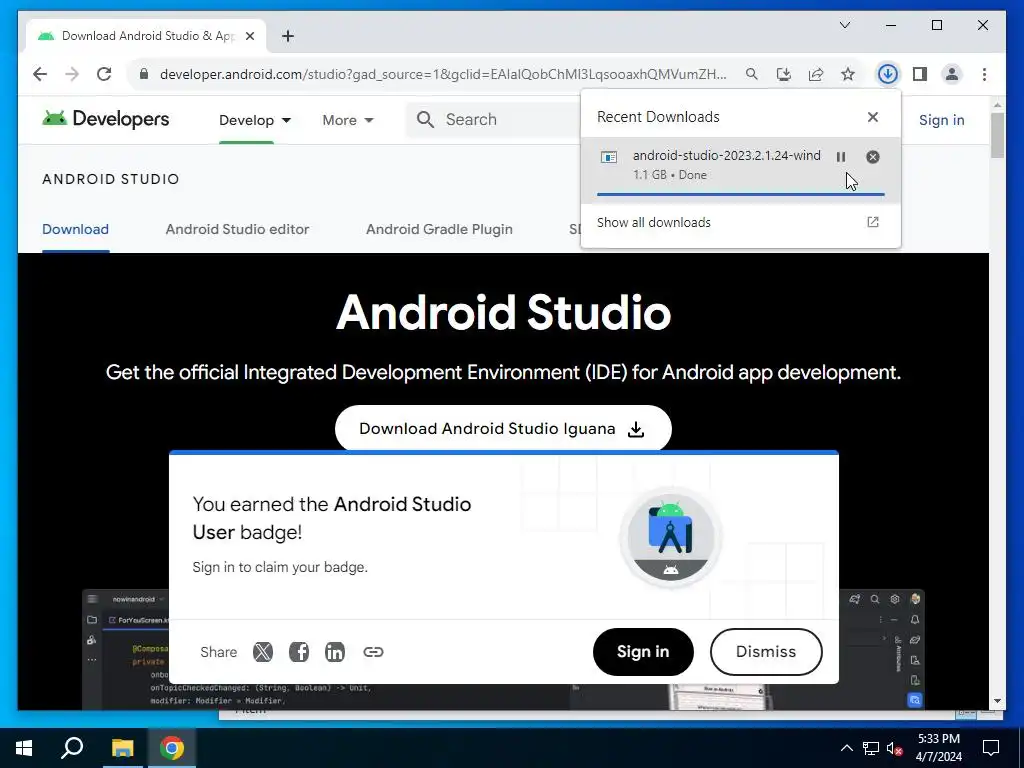Open the Chrome profile avatar
1024x768 pixels.
pos(952,74)
